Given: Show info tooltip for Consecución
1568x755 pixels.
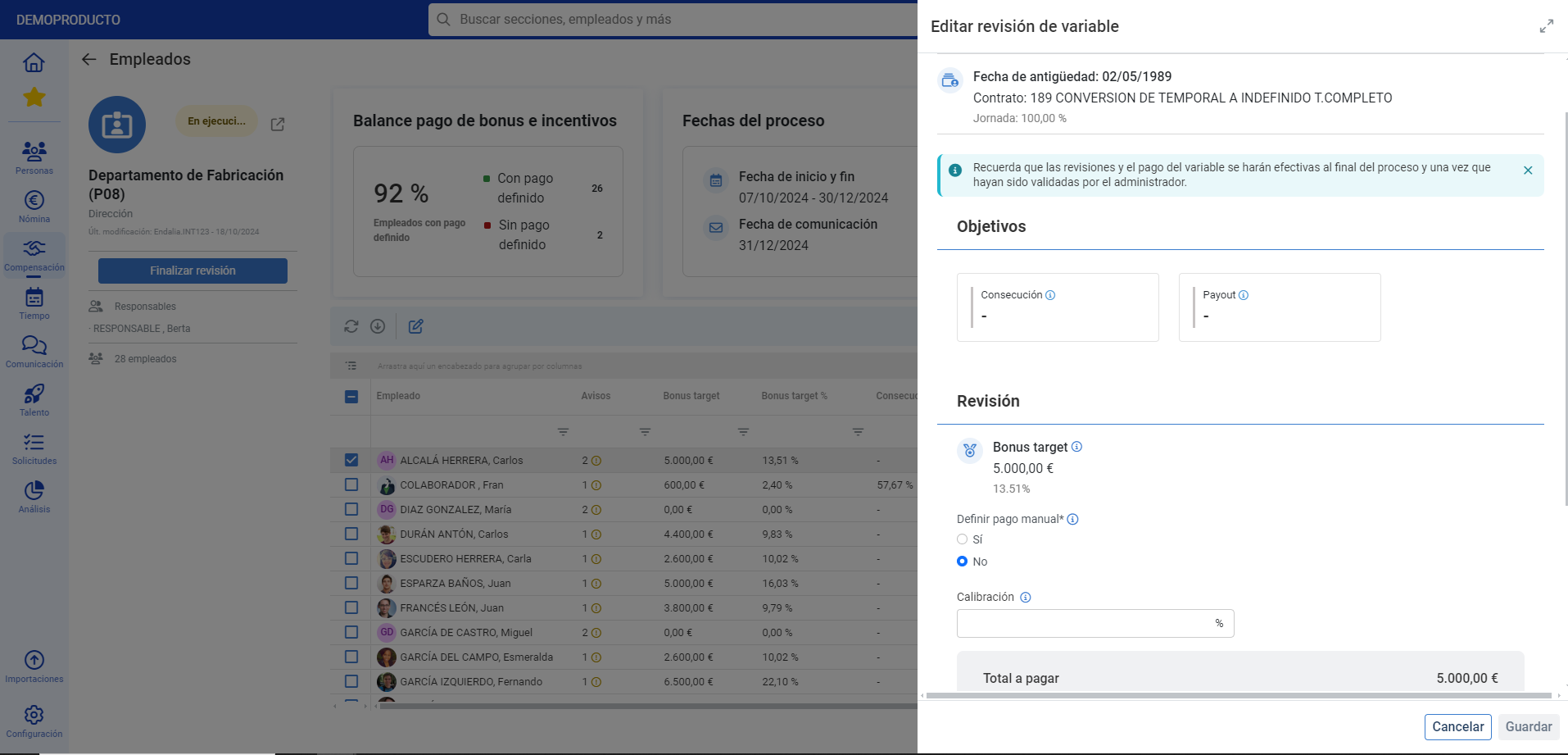Looking at the screenshot, I should [1050, 295].
